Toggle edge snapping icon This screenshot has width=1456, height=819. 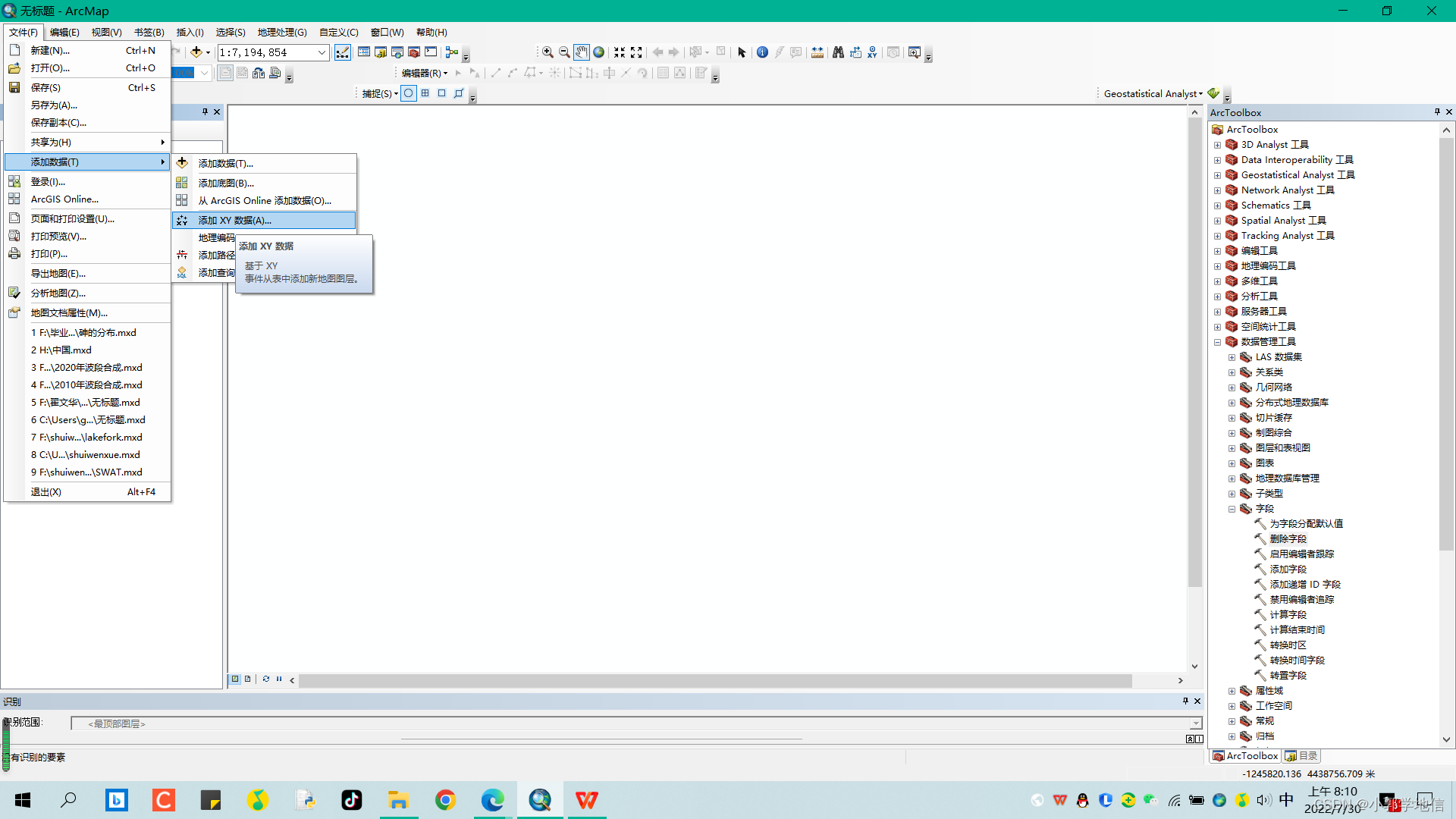(458, 93)
